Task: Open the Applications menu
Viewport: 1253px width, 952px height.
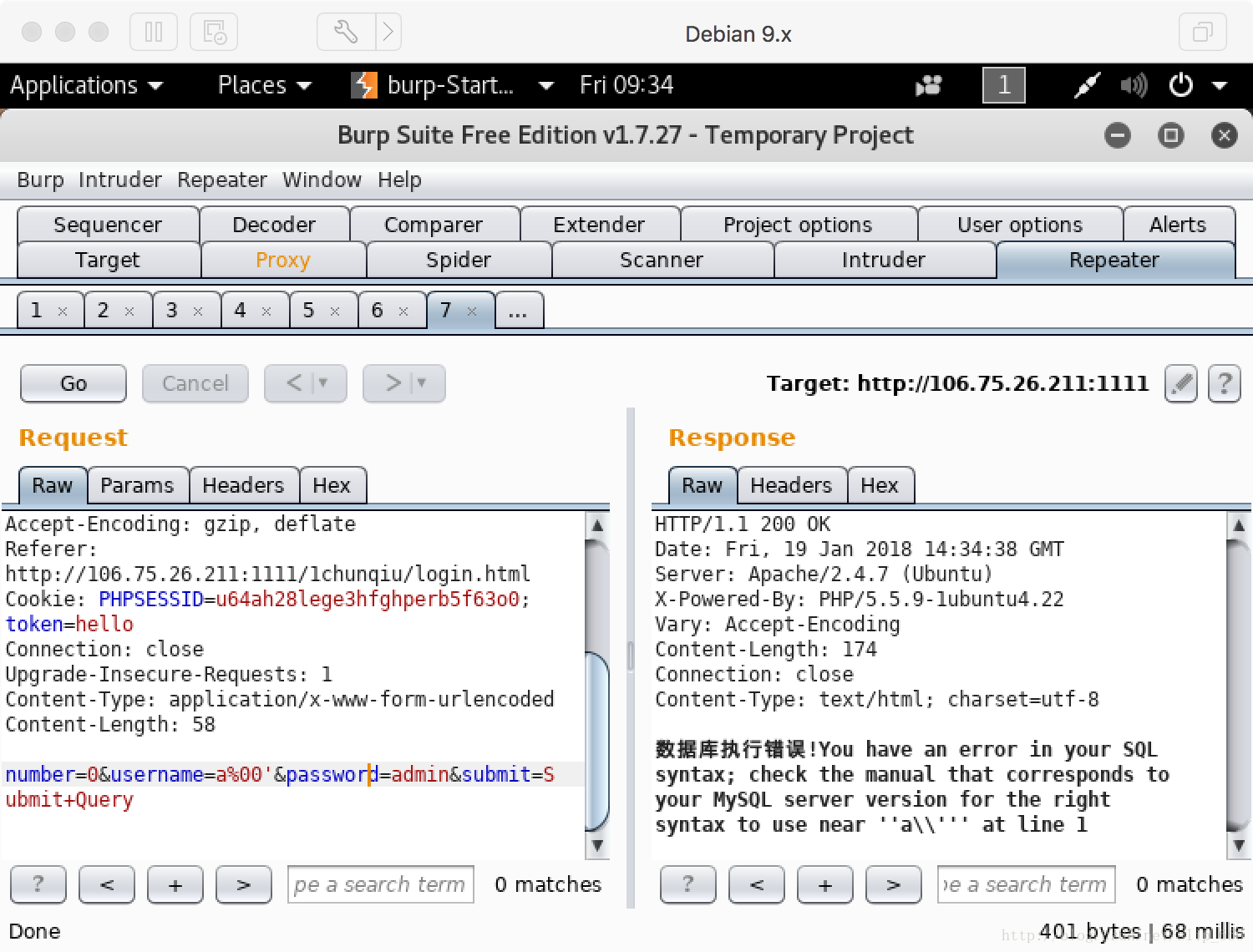Action: 86,85
